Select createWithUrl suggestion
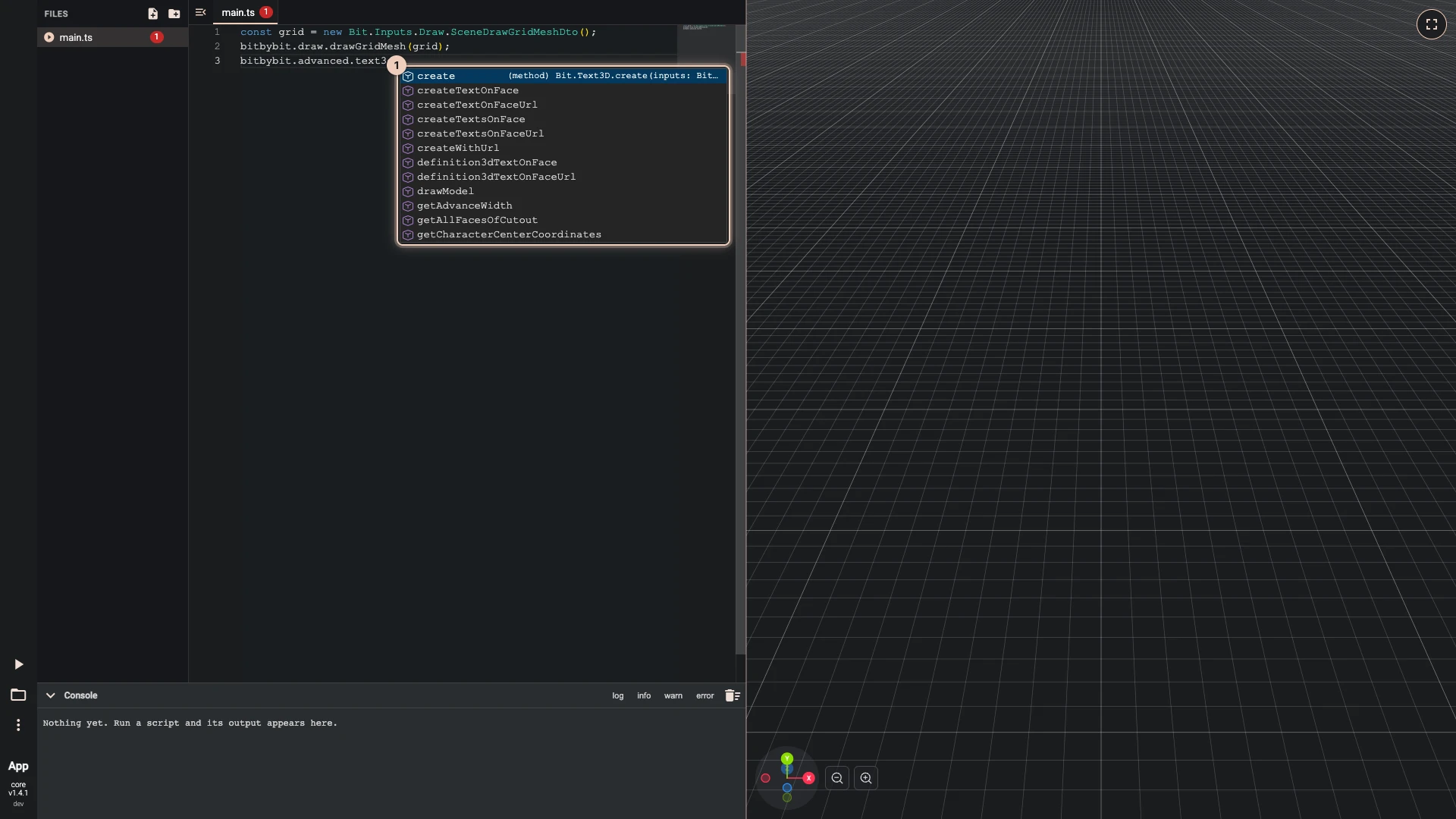The height and width of the screenshot is (819, 1456). (x=563, y=148)
